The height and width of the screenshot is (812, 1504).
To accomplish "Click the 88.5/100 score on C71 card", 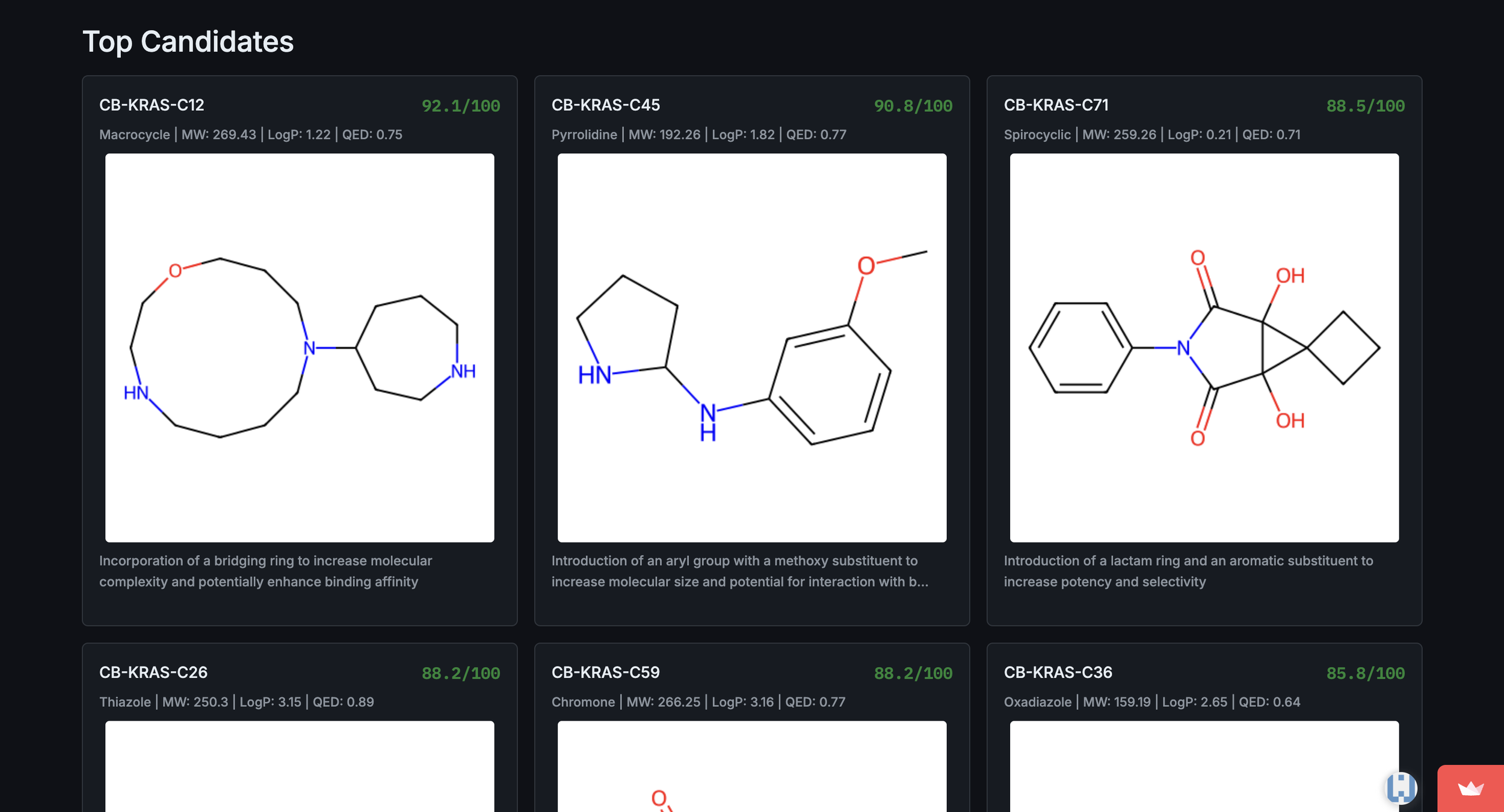I will click(x=1365, y=106).
